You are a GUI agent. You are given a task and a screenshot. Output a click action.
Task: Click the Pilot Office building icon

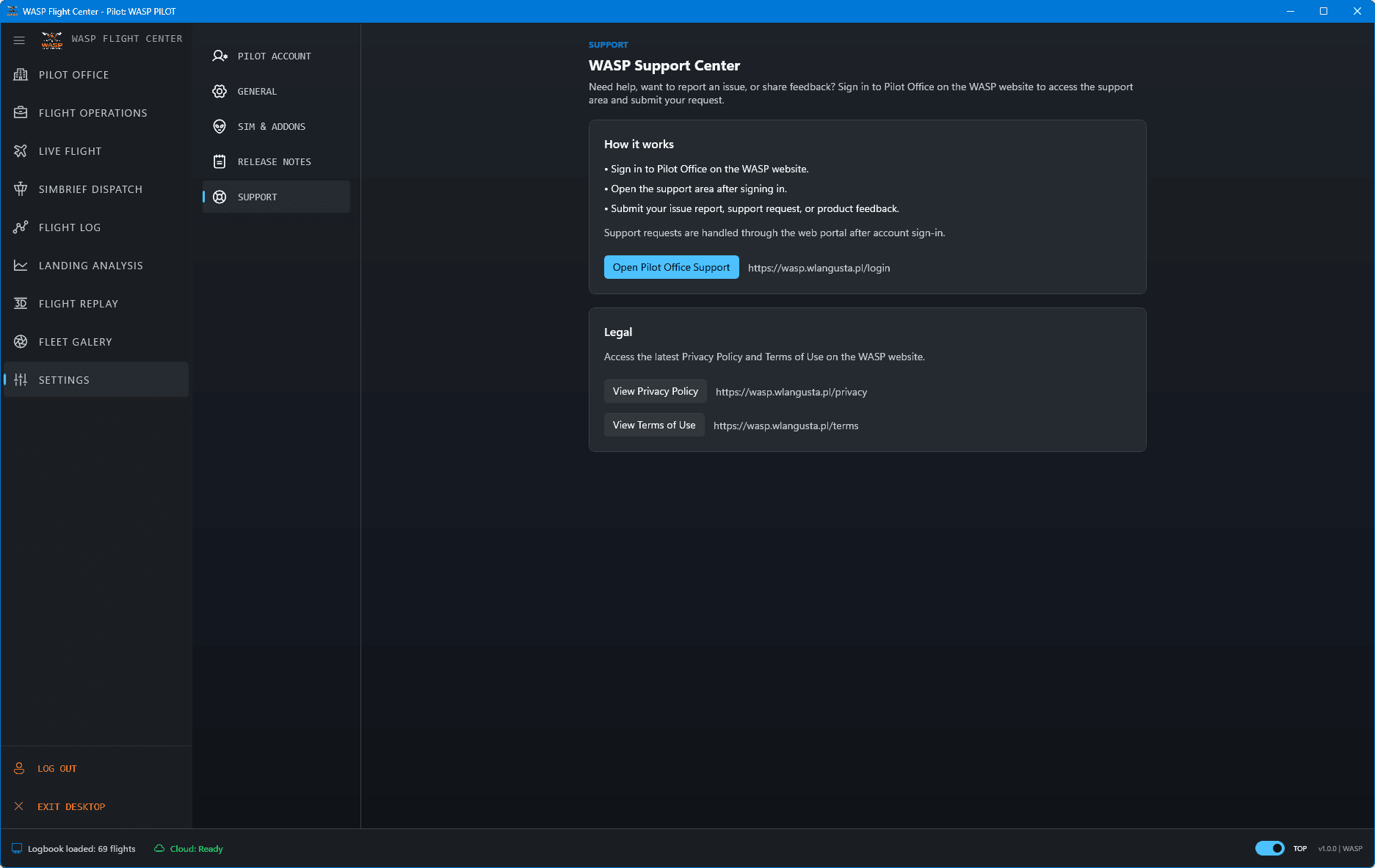(21, 75)
